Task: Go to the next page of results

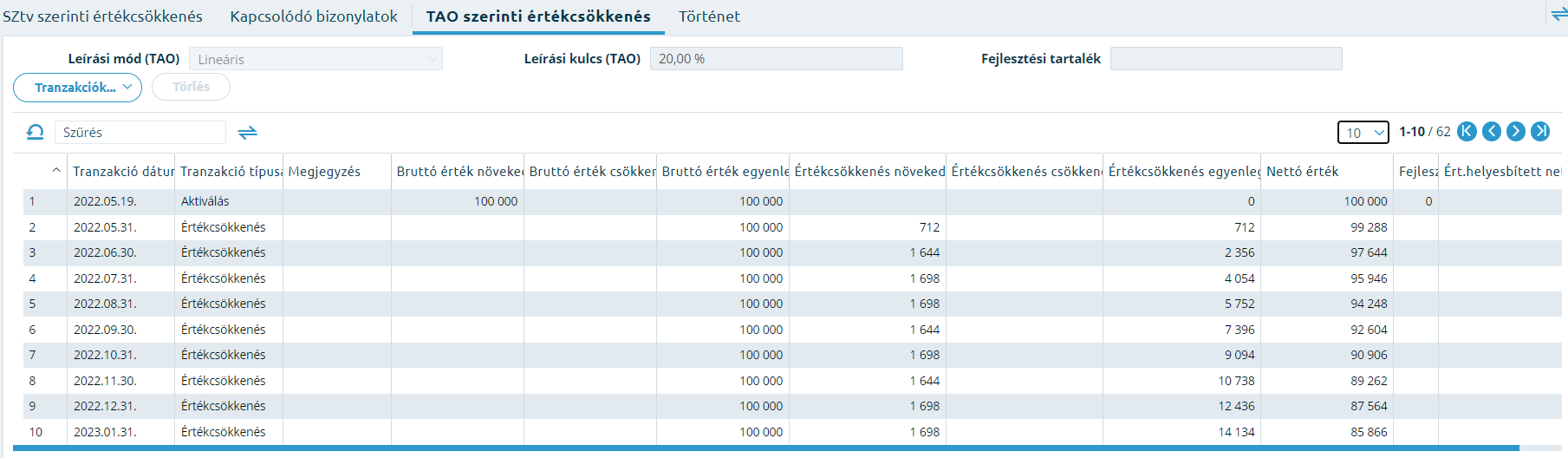Action: [x=1515, y=131]
